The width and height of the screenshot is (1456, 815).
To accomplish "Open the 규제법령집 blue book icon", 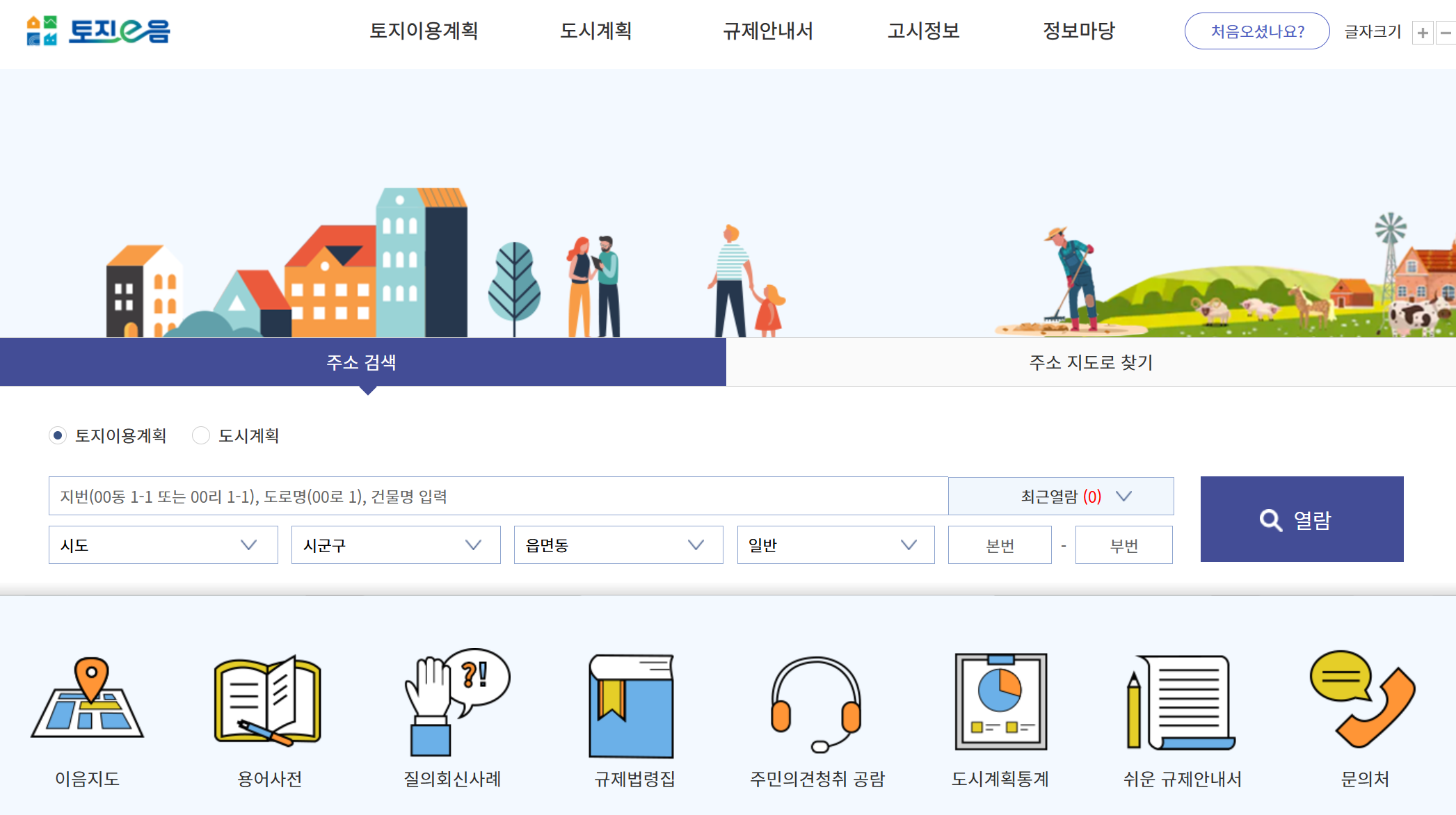I will click(x=632, y=705).
